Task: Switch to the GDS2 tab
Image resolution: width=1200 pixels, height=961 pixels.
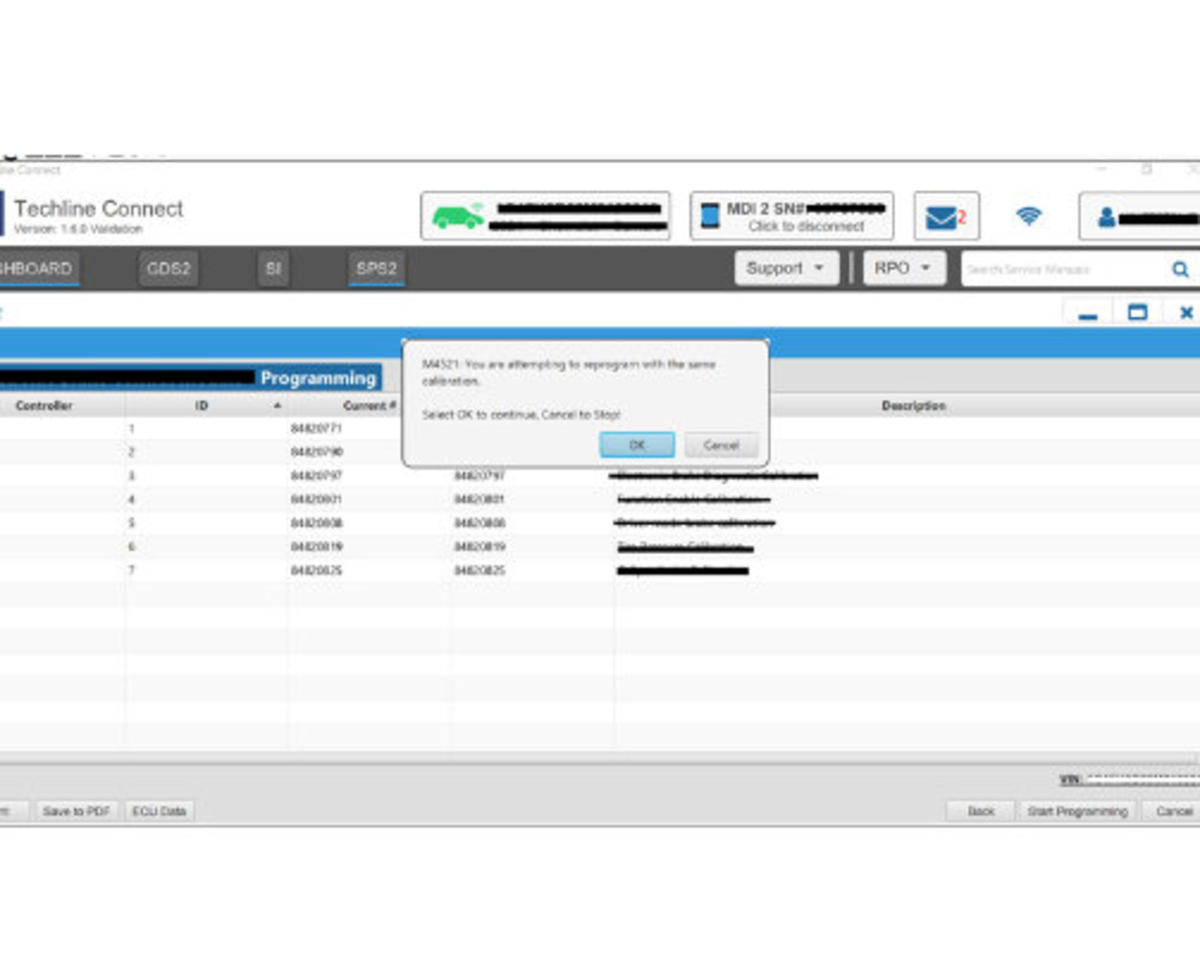Action: [168, 269]
